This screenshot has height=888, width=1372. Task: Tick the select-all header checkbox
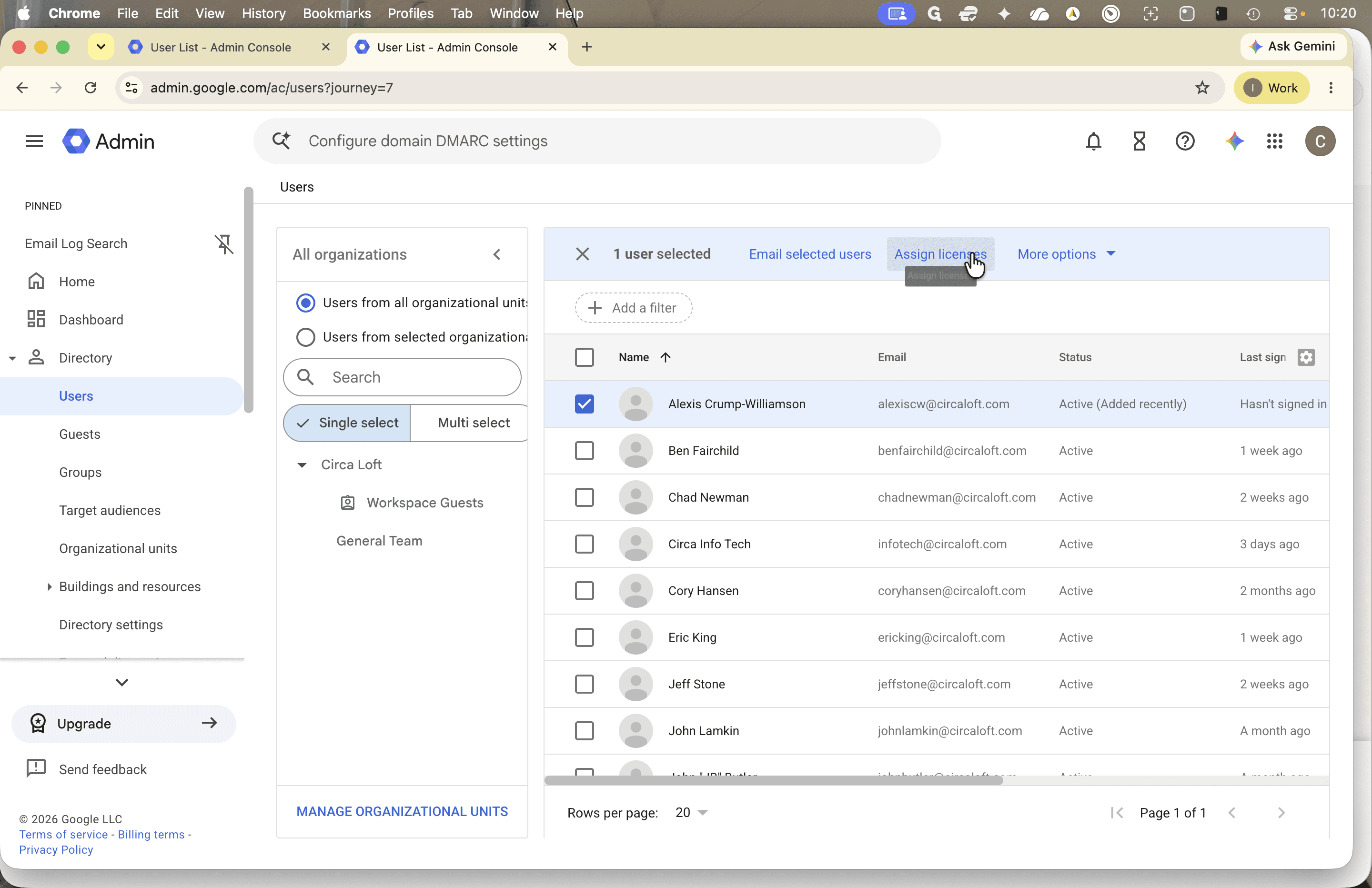(x=584, y=357)
